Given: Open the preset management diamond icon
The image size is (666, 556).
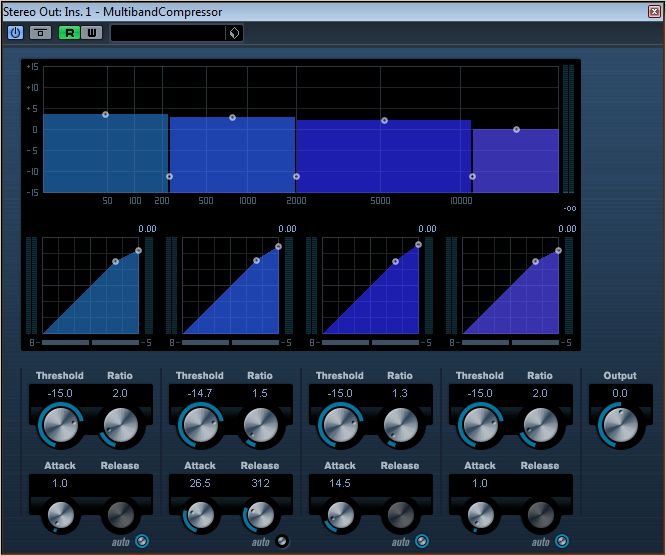Looking at the screenshot, I should click(234, 33).
